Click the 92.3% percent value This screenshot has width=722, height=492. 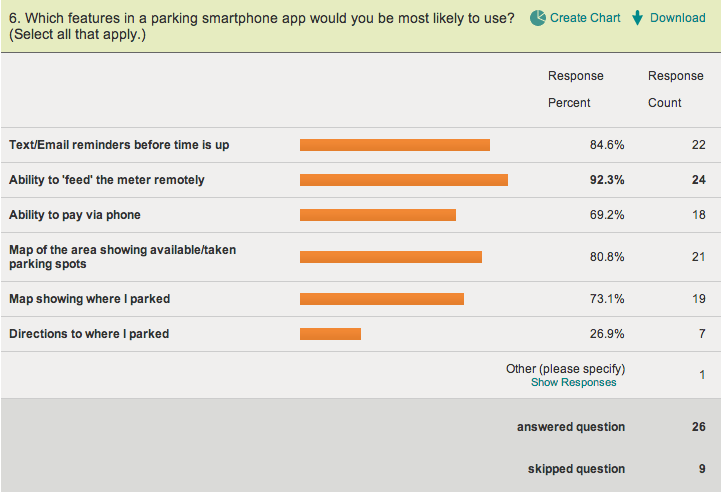tap(607, 180)
